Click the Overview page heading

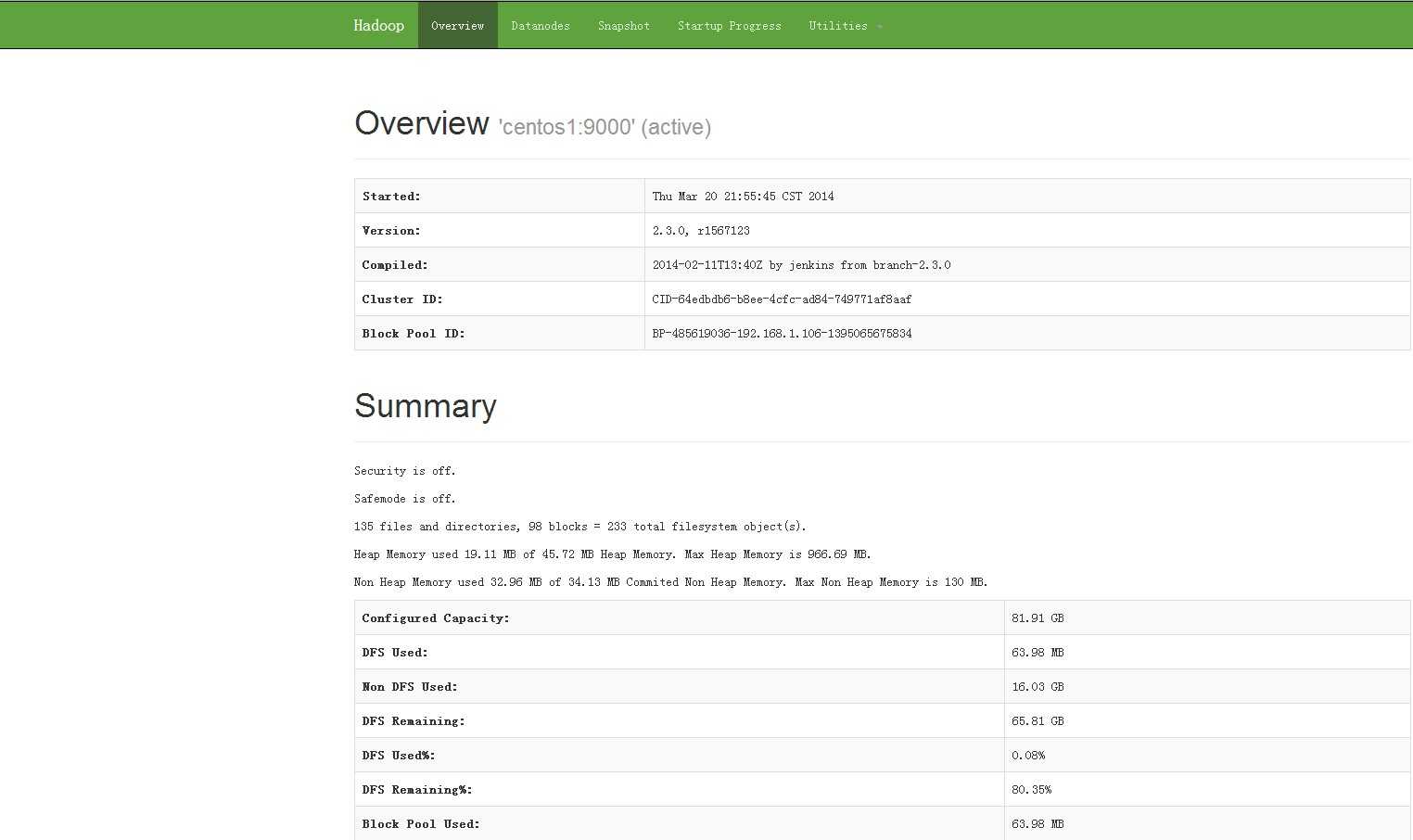click(422, 123)
